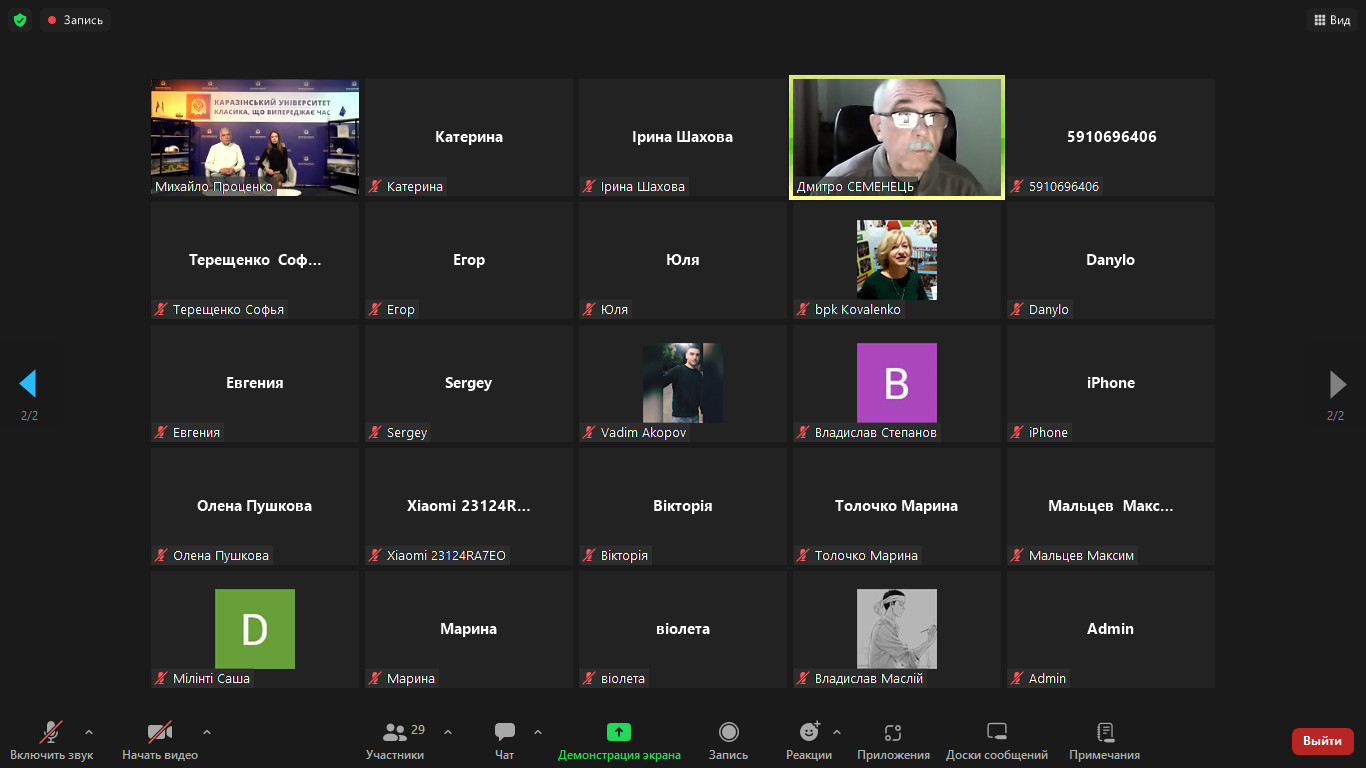Turn on camera with Начать видео
Image resolution: width=1366 pixels, height=768 pixels.
tap(160, 740)
